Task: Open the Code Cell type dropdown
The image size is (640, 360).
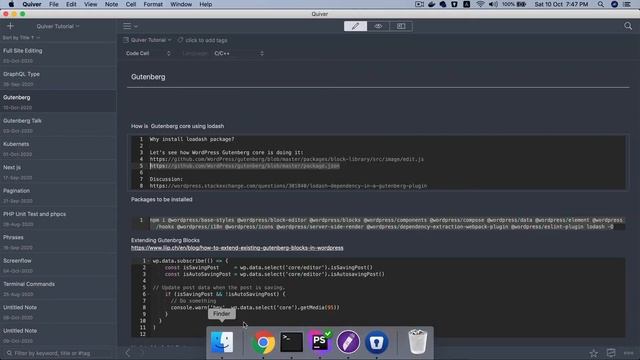Action: pos(148,53)
